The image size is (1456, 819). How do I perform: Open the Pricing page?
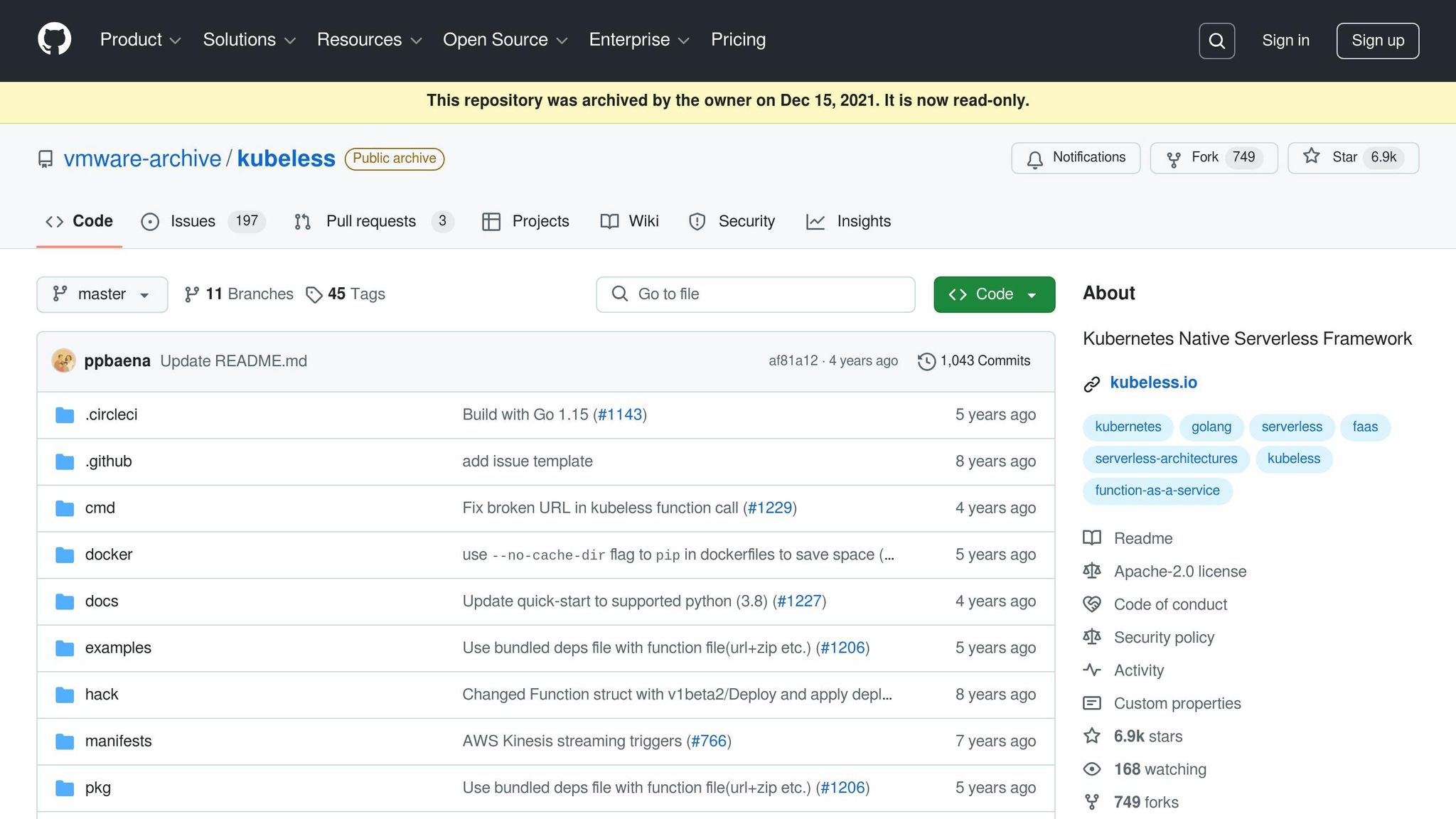click(x=738, y=40)
